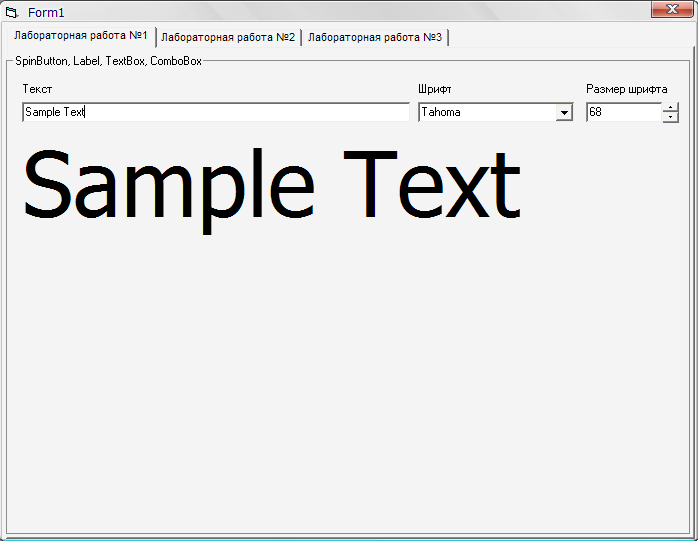Click the Sample Text input field

(216, 112)
